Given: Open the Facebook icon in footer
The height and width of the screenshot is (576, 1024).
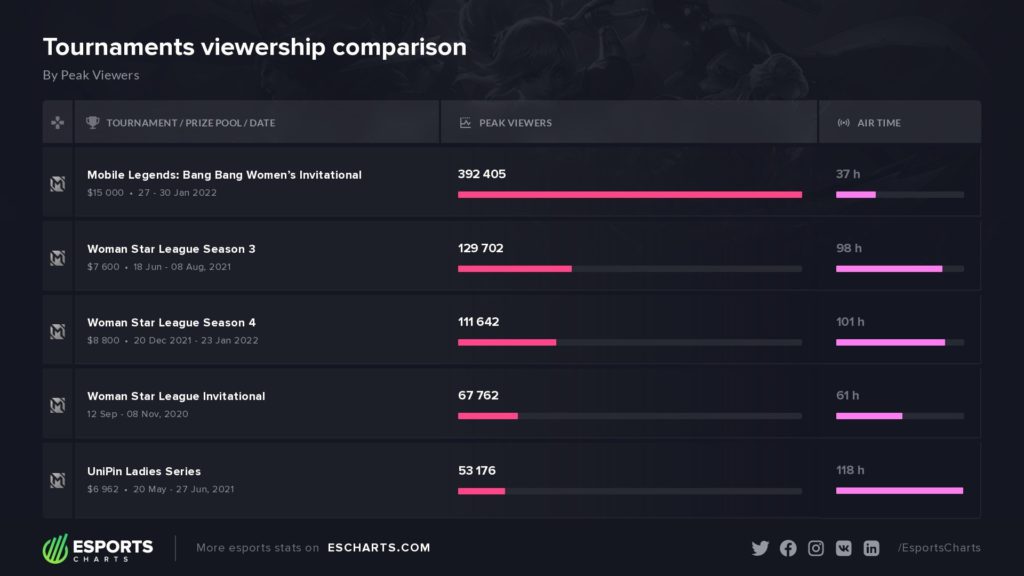Looking at the screenshot, I should pyautogui.click(x=788, y=548).
